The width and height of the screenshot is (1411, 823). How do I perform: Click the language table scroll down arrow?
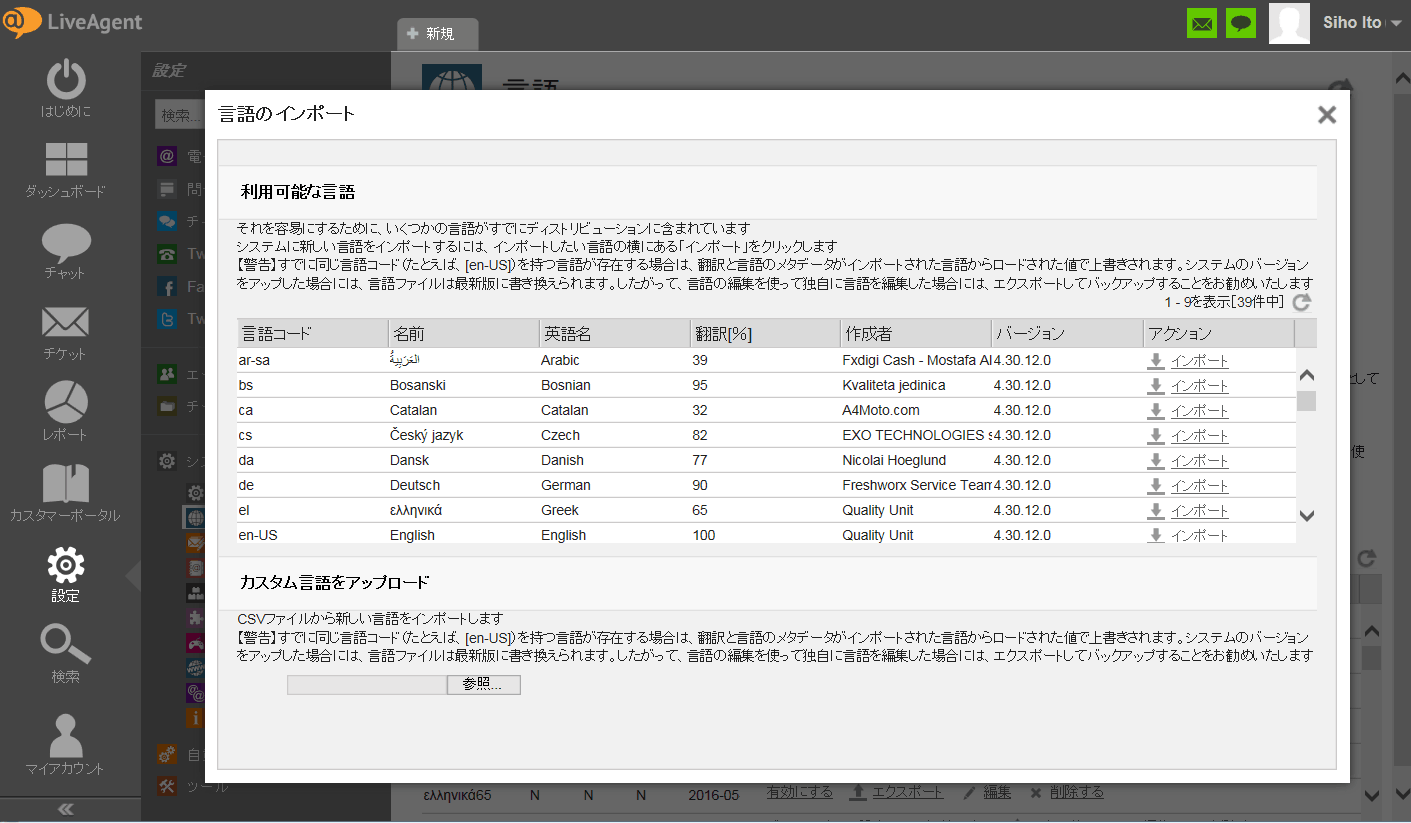click(x=1306, y=516)
